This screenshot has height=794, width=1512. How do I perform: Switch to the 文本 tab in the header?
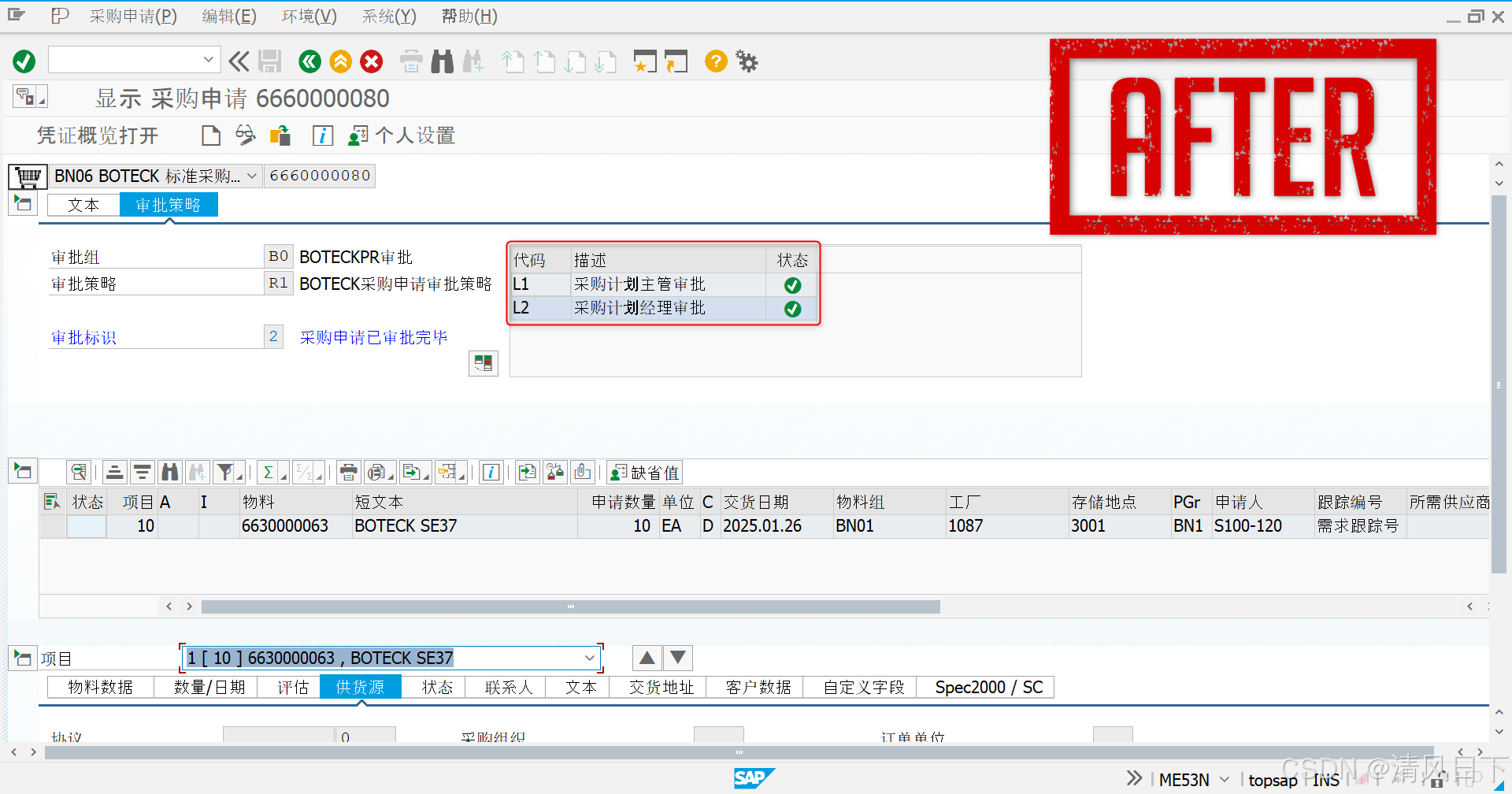(82, 204)
